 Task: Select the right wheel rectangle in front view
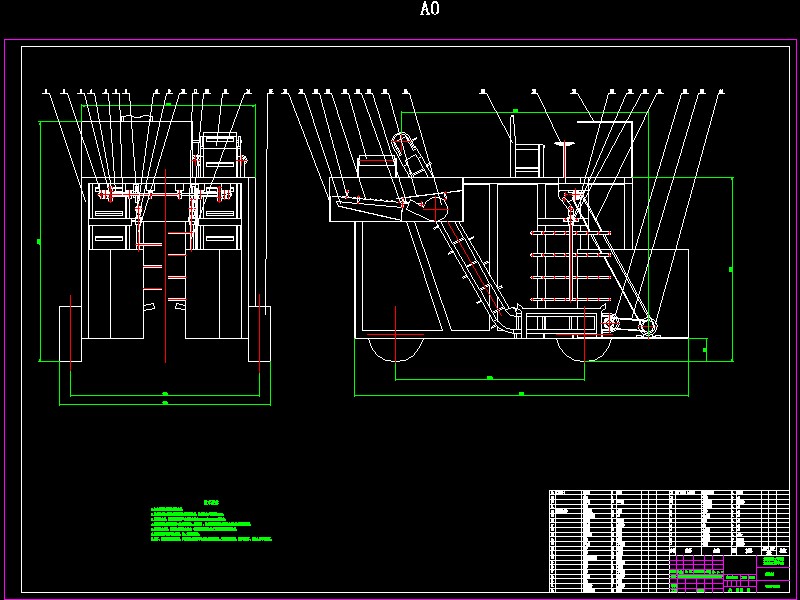click(x=259, y=334)
